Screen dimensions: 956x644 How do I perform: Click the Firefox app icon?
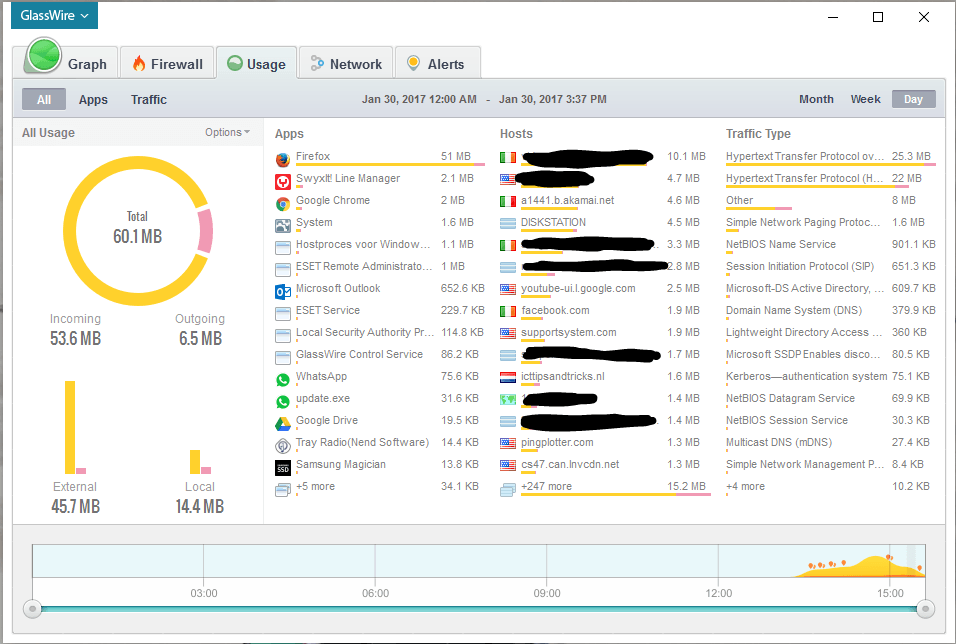(x=282, y=160)
